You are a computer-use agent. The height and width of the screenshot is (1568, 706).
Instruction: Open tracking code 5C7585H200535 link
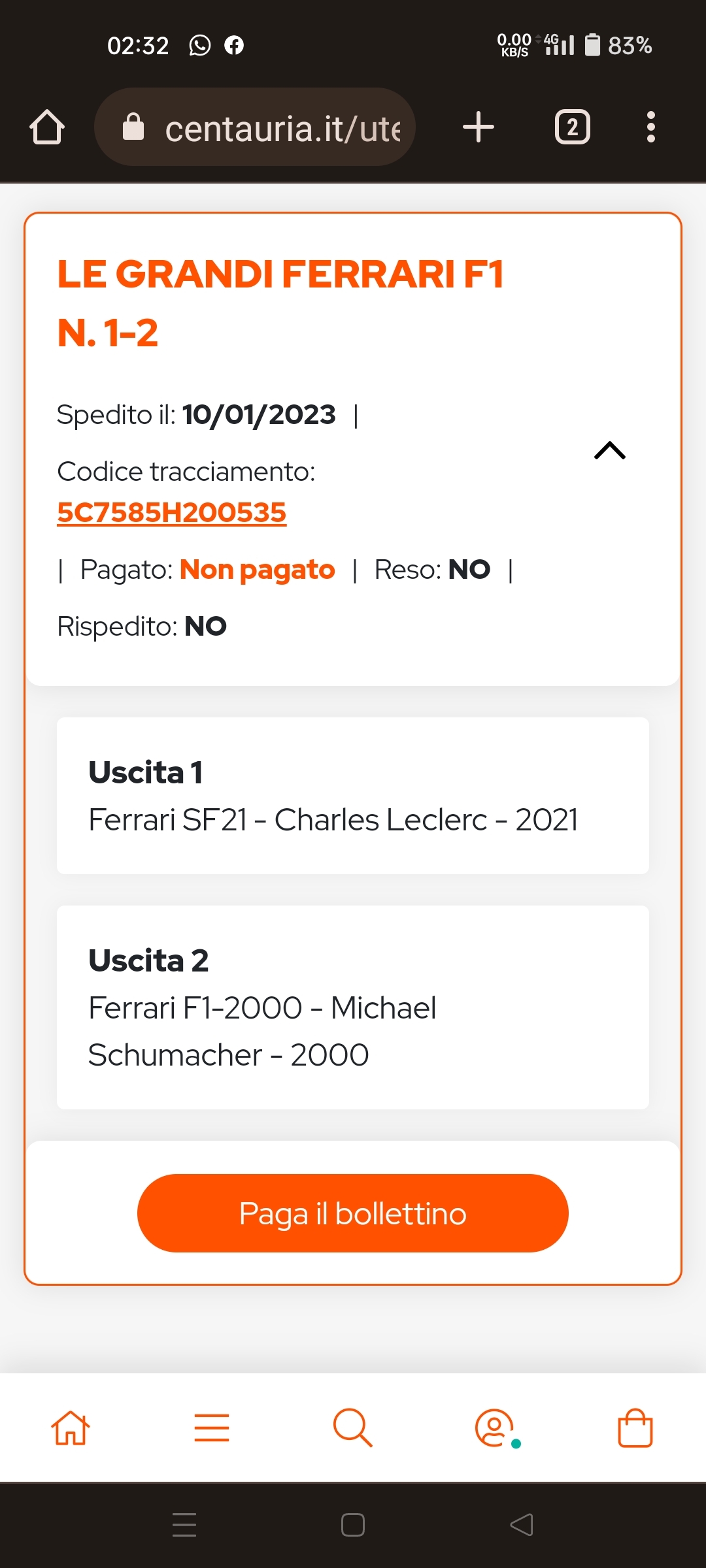(x=171, y=513)
